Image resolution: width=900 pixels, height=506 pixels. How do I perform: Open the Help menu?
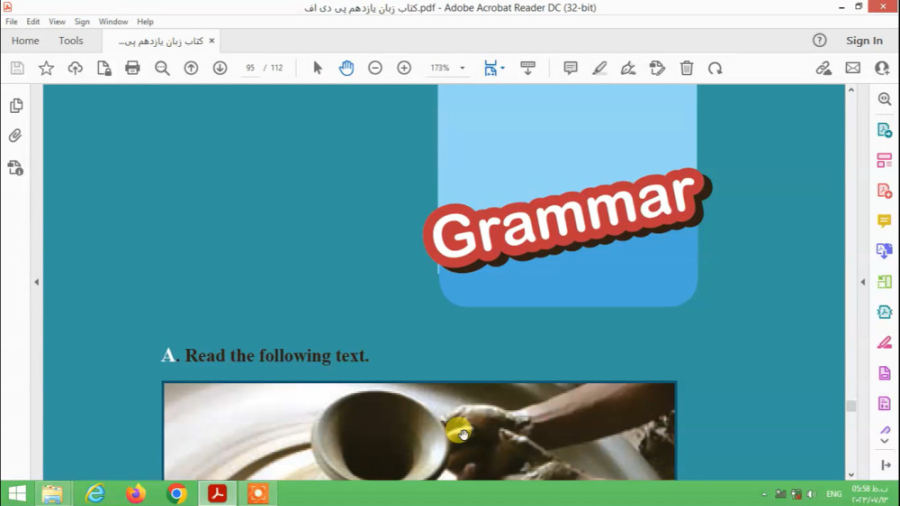[x=145, y=21]
